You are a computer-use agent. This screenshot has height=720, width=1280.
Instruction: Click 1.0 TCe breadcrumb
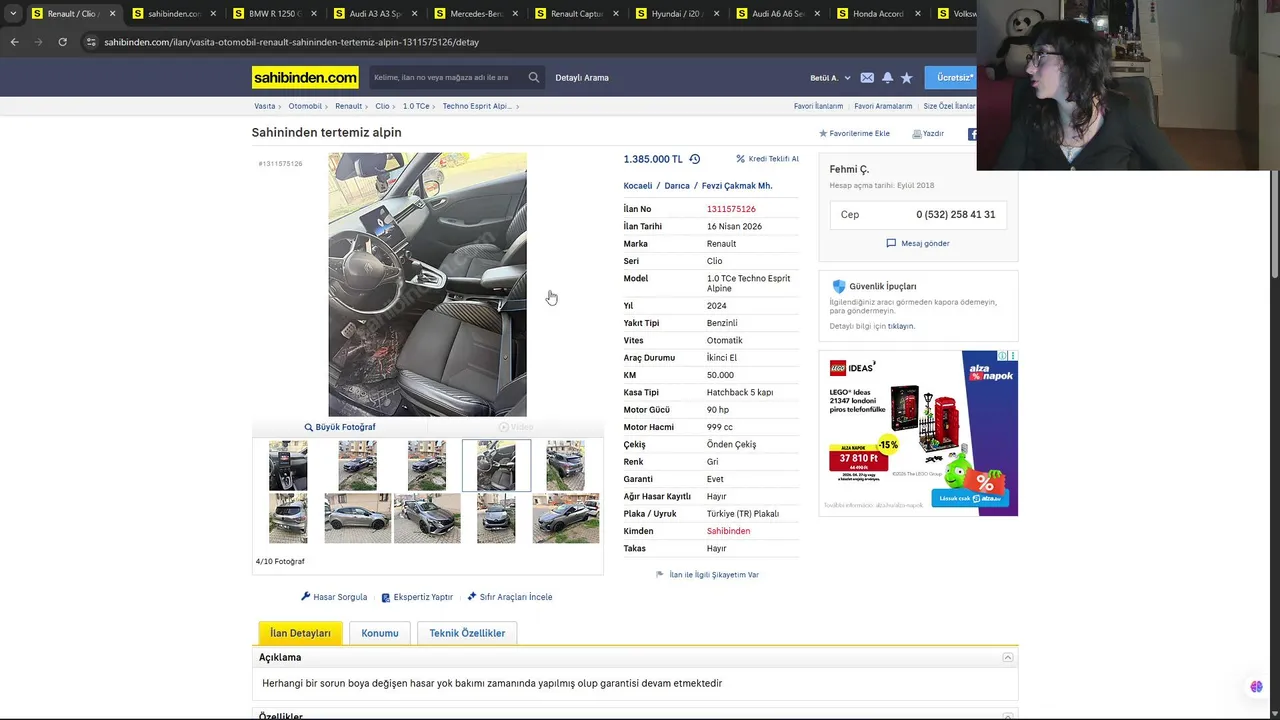point(416,106)
